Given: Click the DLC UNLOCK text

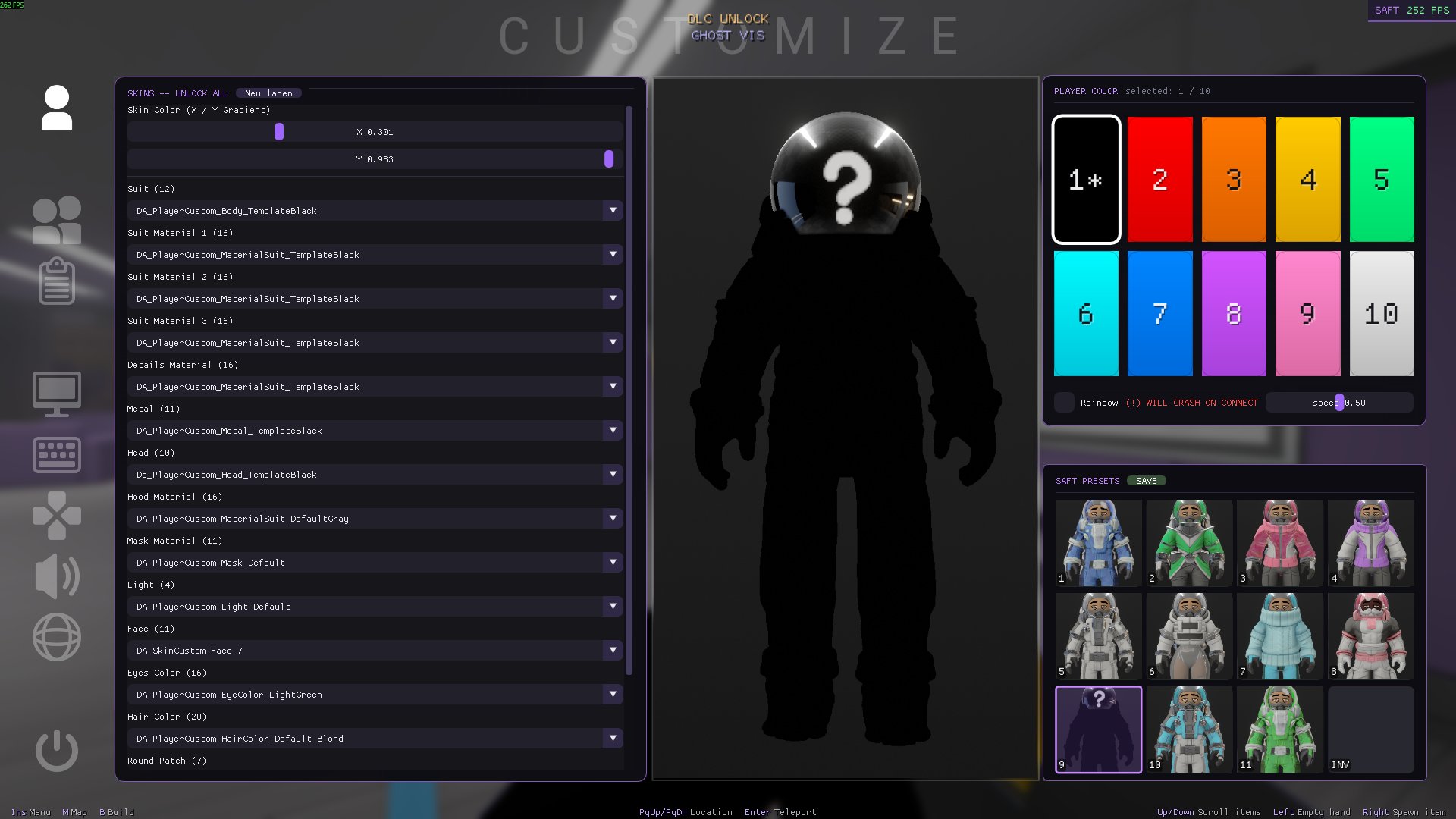Looking at the screenshot, I should (728, 19).
